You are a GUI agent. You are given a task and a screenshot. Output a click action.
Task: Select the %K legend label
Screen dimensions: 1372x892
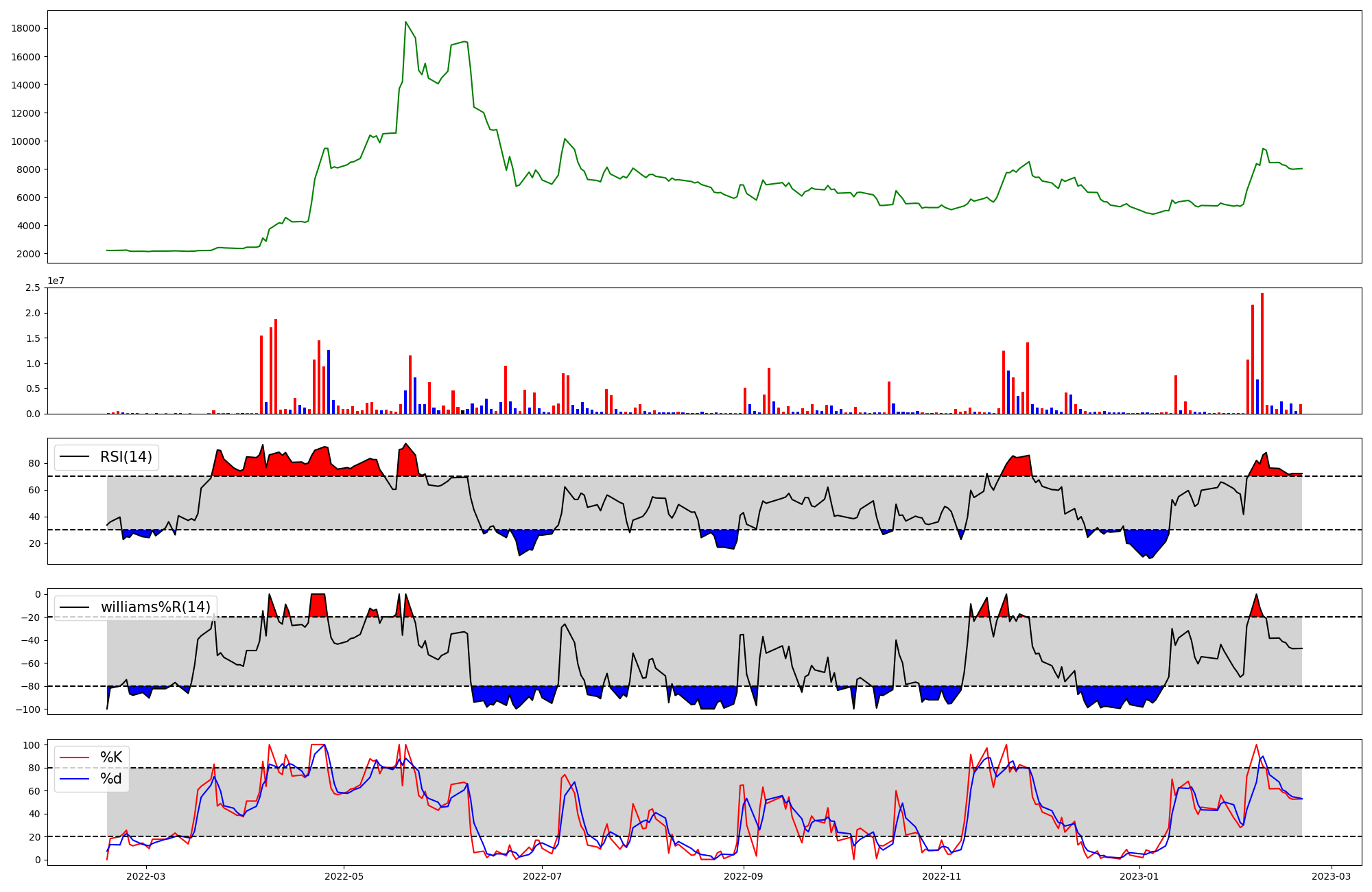coord(111,758)
